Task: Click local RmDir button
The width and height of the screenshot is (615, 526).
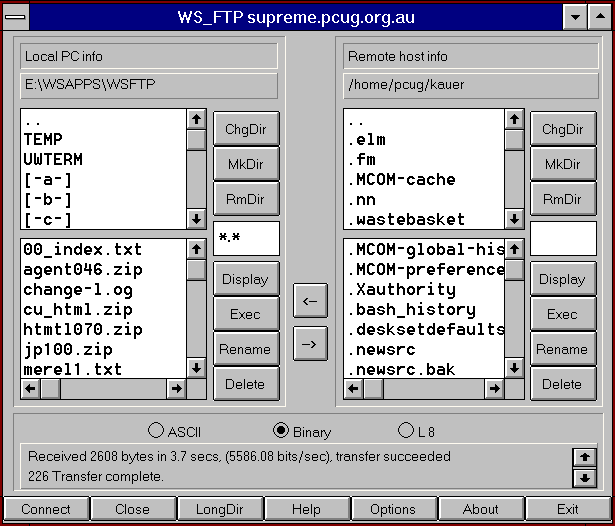Action: tap(246, 199)
